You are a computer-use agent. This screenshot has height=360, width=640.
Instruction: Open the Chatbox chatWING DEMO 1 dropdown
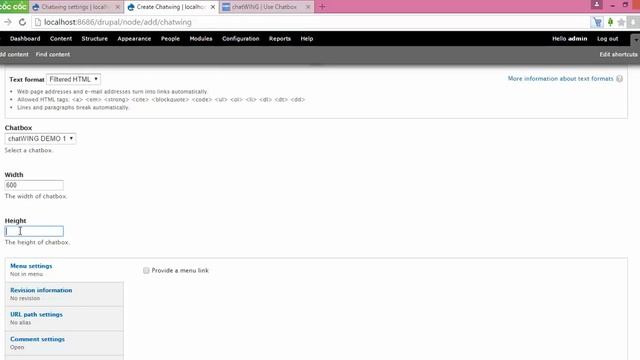click(x=40, y=139)
